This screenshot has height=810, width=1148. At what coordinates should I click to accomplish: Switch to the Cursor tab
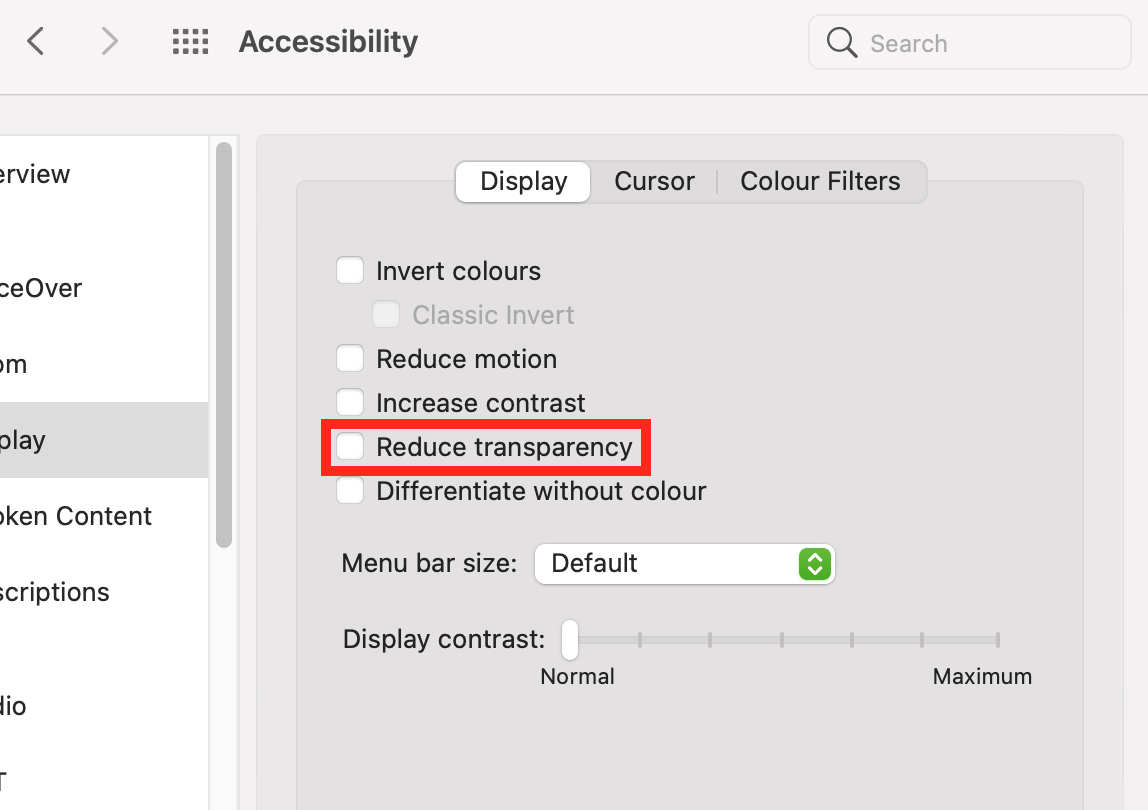point(654,181)
